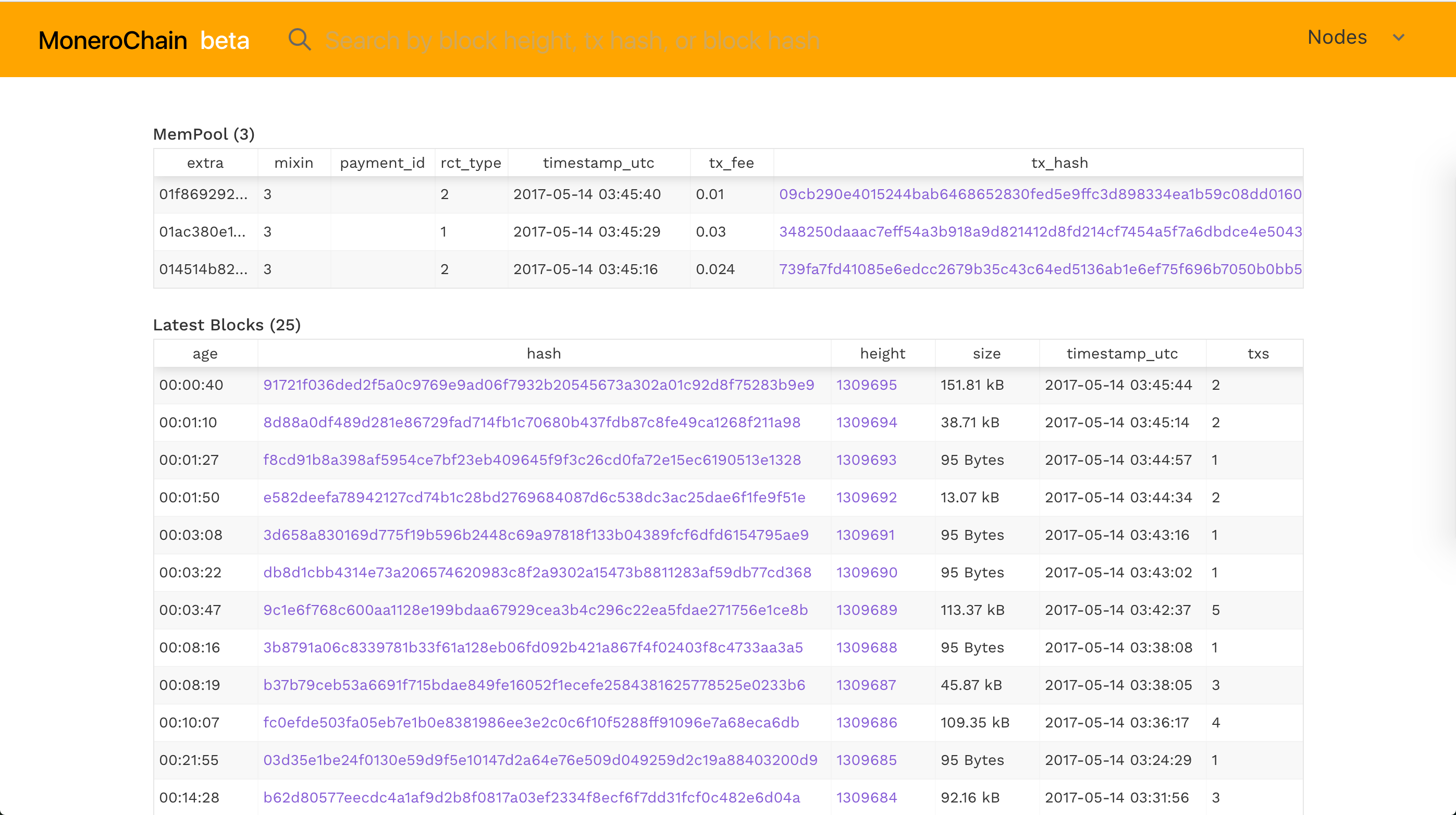Open the Nodes menu label
The height and width of the screenshot is (815, 1456).
click(1337, 38)
